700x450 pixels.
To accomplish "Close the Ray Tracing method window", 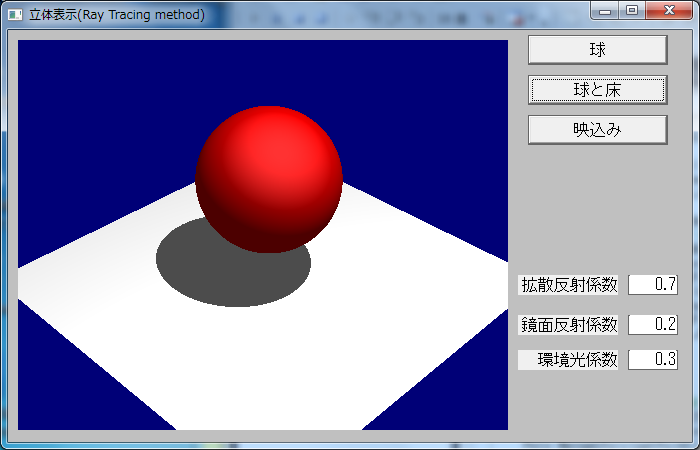I will click(x=668, y=11).
